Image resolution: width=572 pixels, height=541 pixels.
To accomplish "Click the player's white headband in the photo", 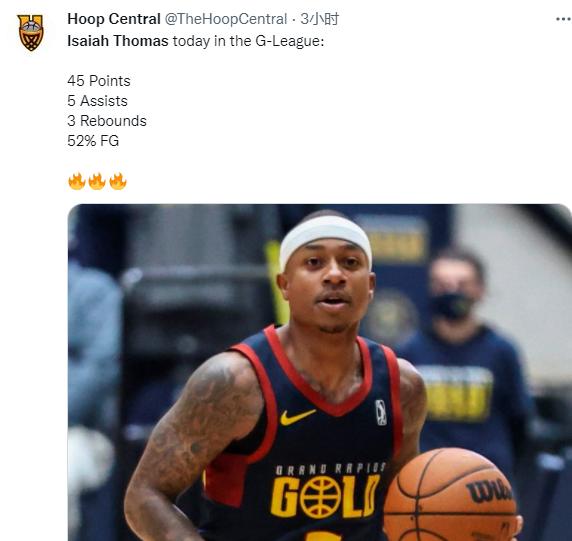I will pos(325,237).
